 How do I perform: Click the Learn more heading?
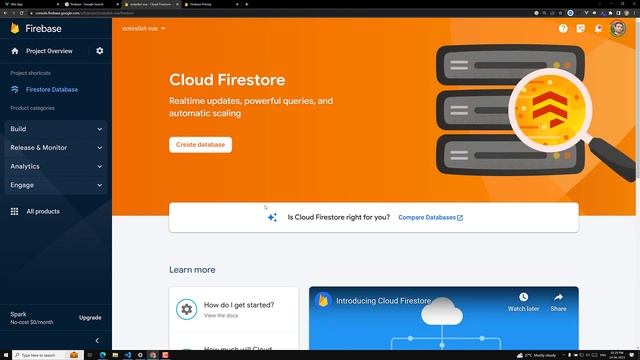pyautogui.click(x=192, y=270)
